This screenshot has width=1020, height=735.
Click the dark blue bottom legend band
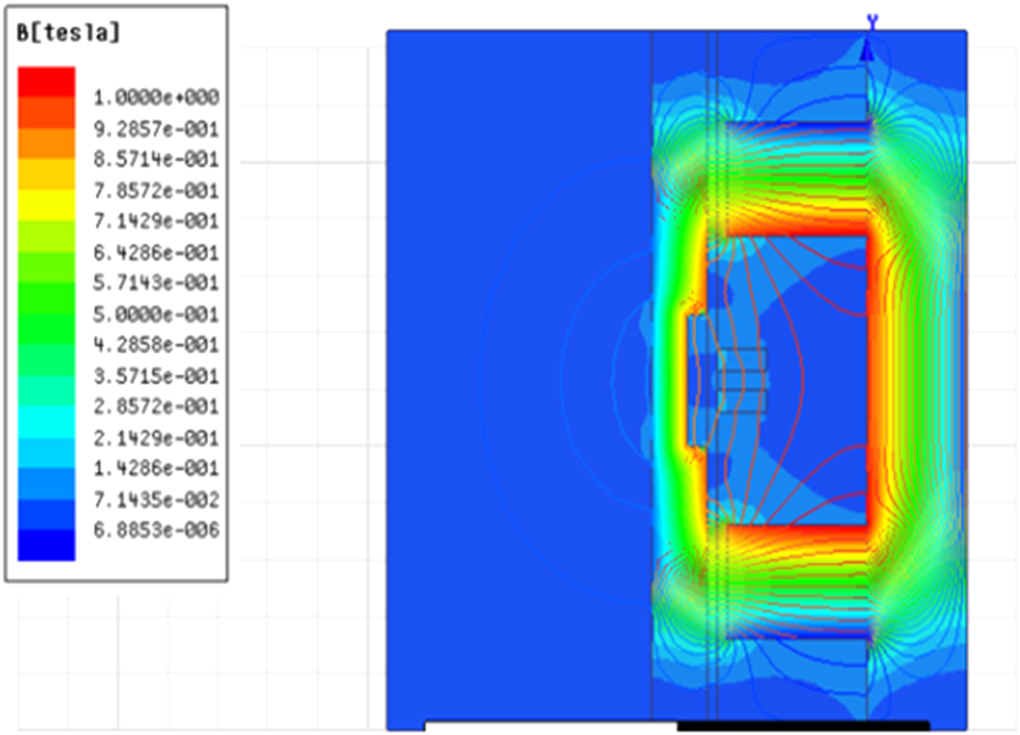(46, 545)
